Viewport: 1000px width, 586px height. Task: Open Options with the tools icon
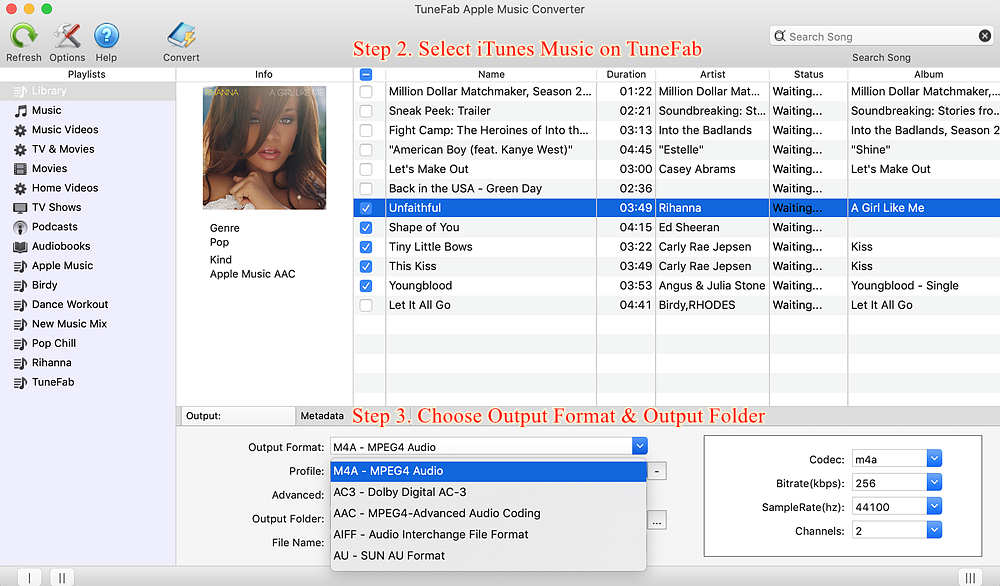click(x=67, y=37)
